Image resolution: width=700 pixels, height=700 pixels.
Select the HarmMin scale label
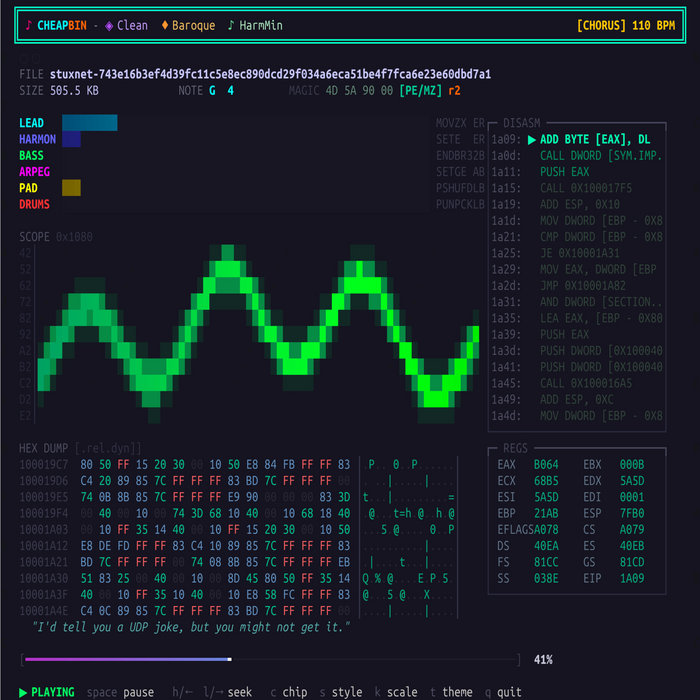(x=261, y=25)
